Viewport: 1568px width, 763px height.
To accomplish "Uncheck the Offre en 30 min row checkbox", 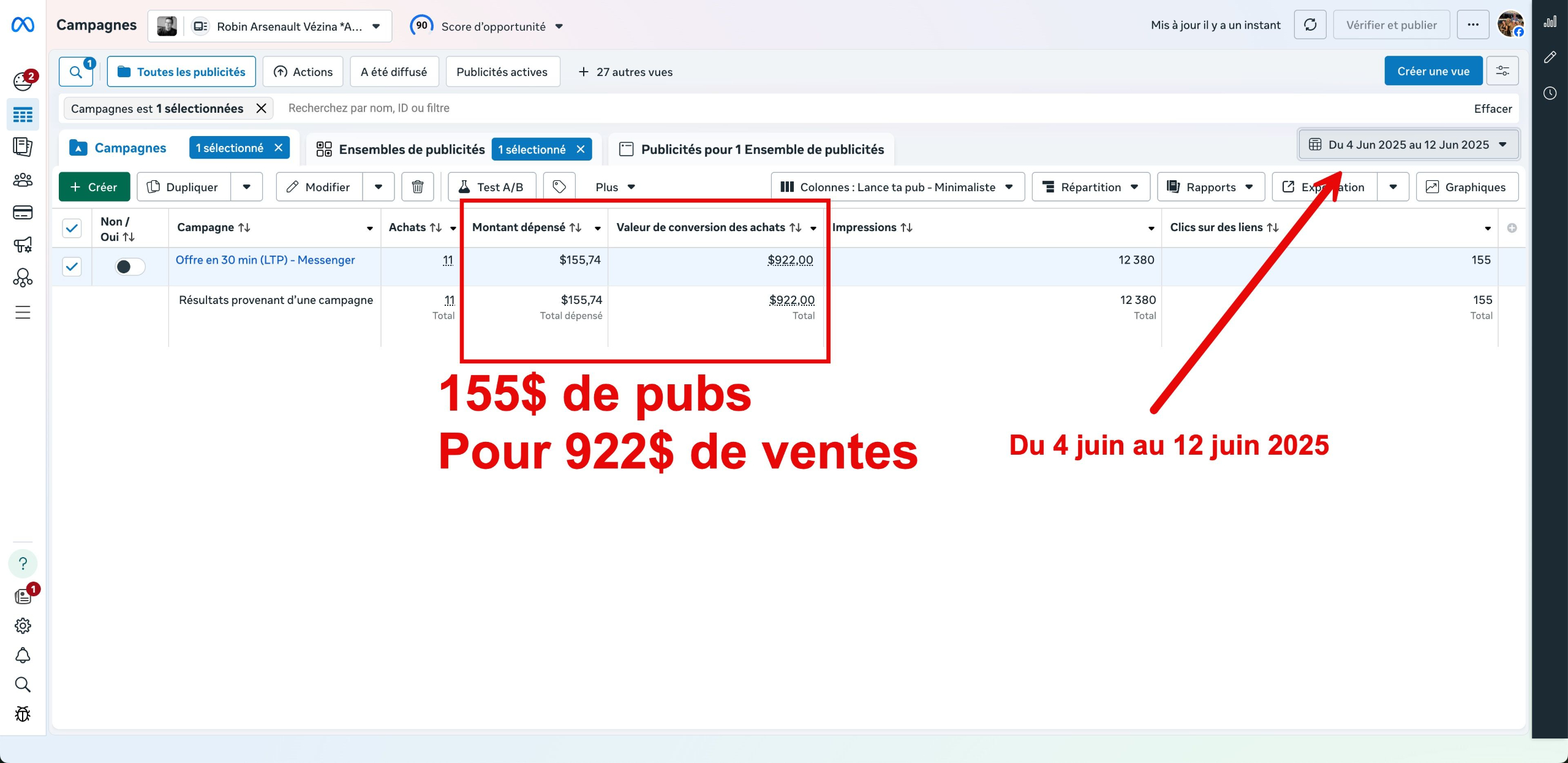I will tap(72, 267).
